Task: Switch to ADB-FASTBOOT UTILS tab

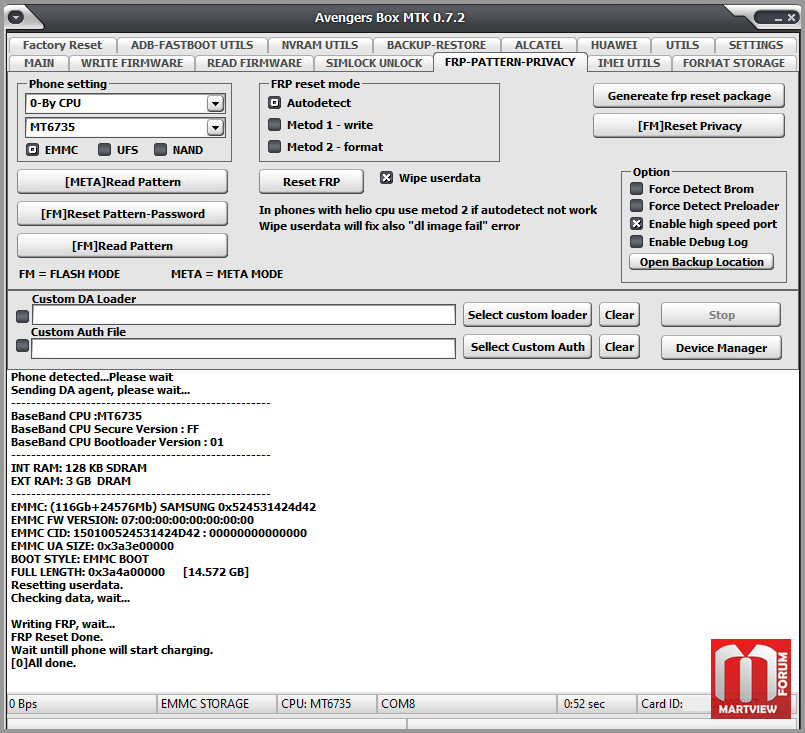Action: click(192, 45)
